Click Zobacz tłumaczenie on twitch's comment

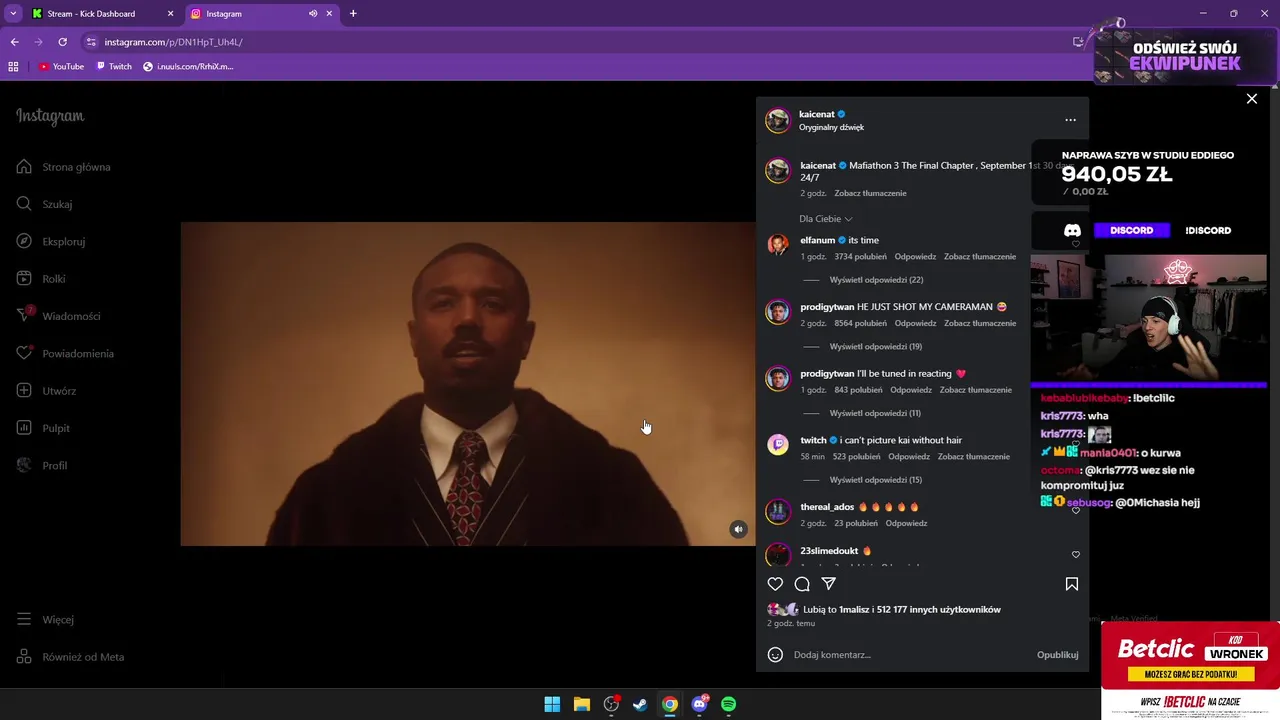coord(974,457)
